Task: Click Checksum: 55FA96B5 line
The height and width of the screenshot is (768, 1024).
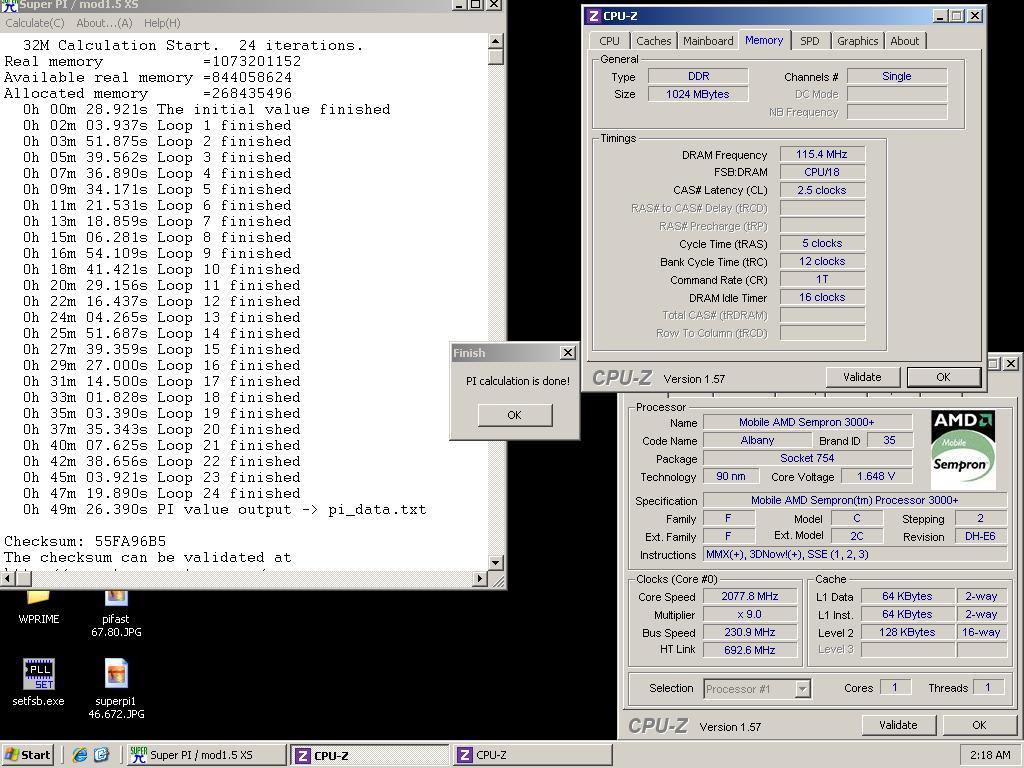Action: click(x=85, y=541)
